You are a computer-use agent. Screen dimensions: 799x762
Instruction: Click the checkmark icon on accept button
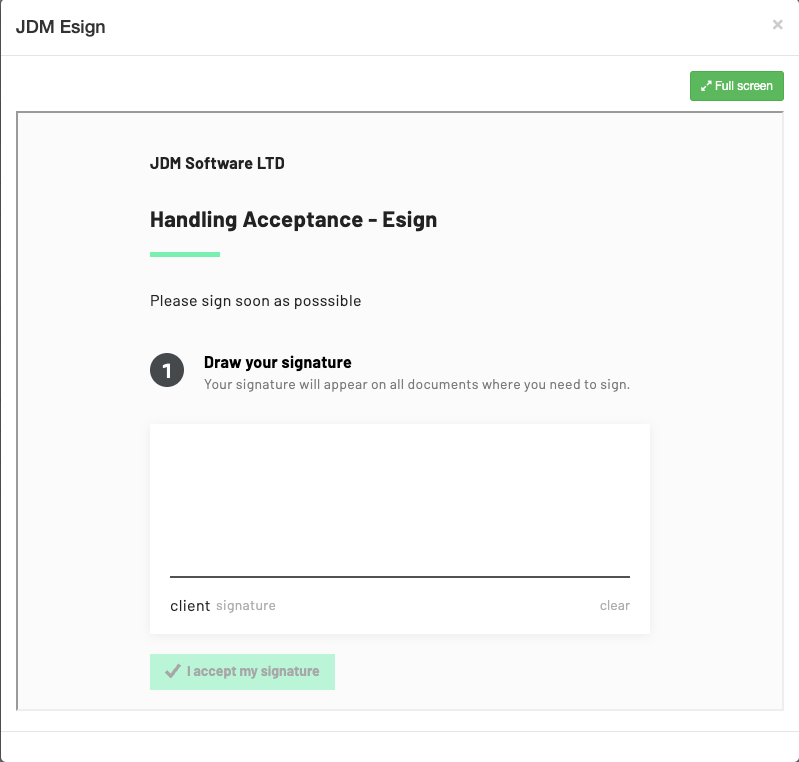[x=172, y=671]
